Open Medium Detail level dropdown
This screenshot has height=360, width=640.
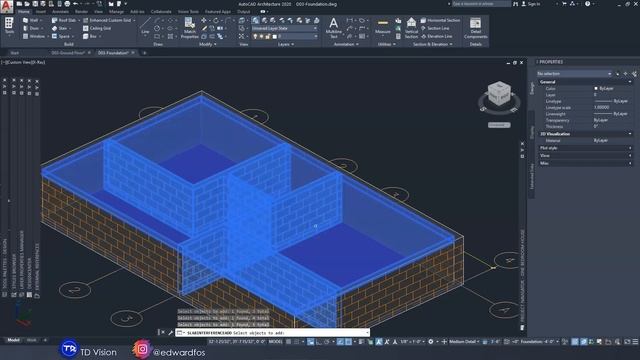464,342
